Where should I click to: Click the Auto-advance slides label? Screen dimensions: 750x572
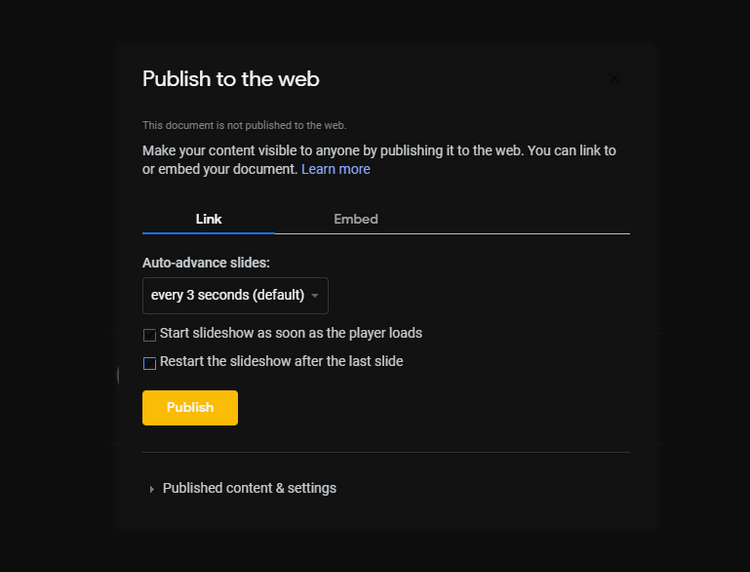click(x=206, y=263)
